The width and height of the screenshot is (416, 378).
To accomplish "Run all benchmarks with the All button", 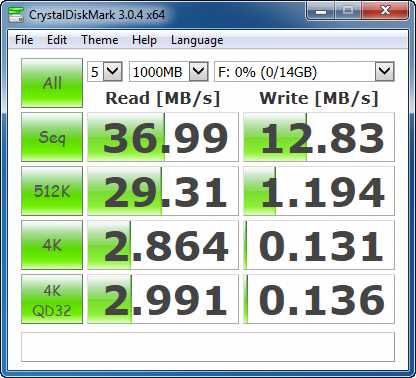I will (52, 83).
